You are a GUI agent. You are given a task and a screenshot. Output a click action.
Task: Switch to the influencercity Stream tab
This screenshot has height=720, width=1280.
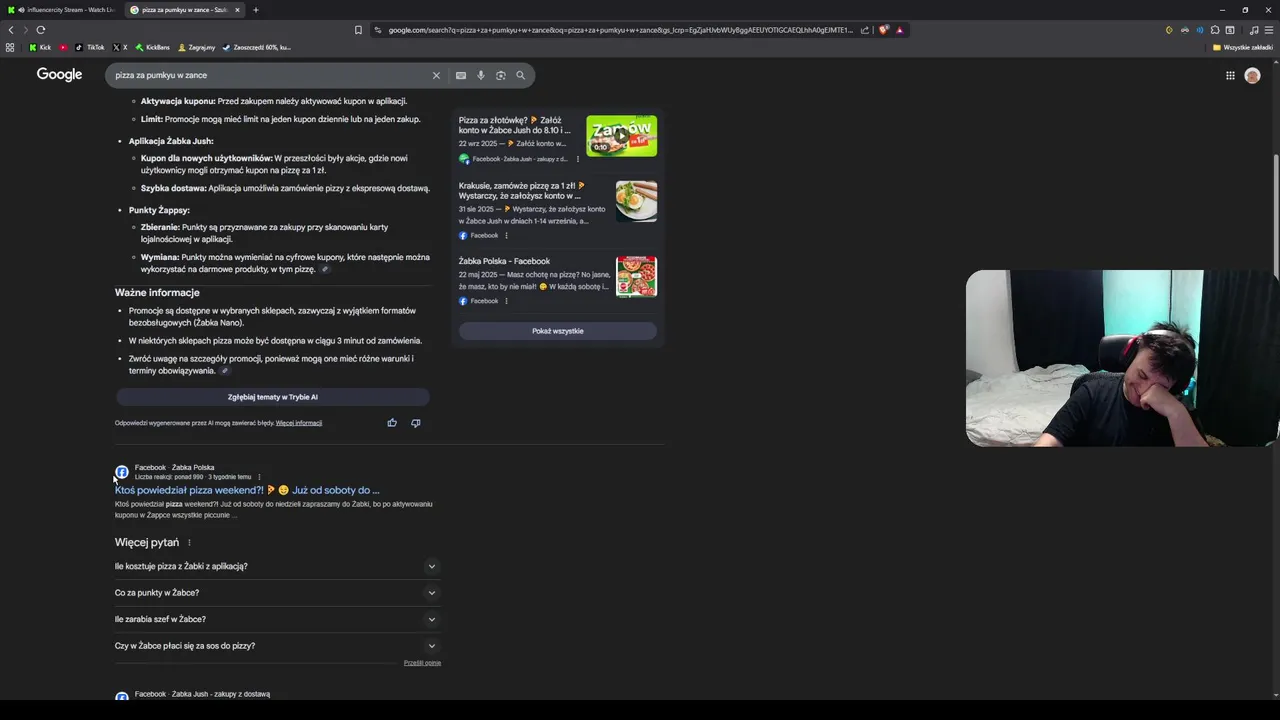pos(62,10)
